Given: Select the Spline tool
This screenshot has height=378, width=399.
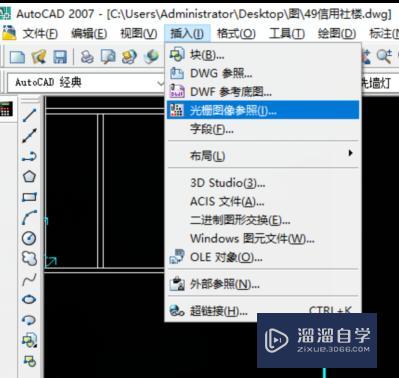Looking at the screenshot, I should (29, 279).
